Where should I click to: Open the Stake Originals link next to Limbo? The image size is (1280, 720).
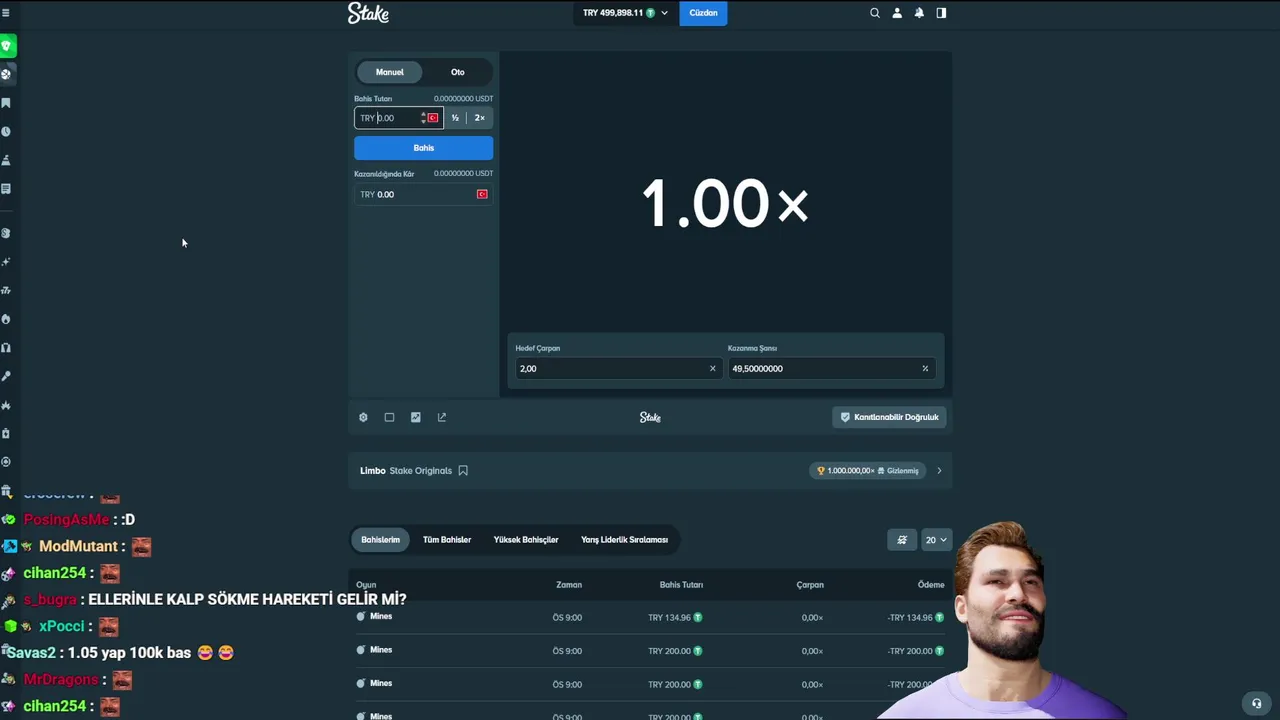tap(421, 470)
